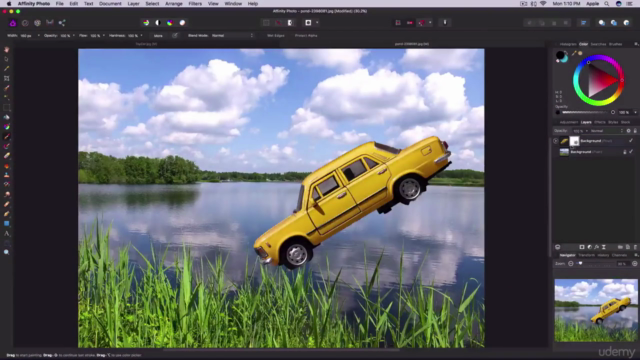
Task: Switch to the Histogram tab
Action: [568, 44]
